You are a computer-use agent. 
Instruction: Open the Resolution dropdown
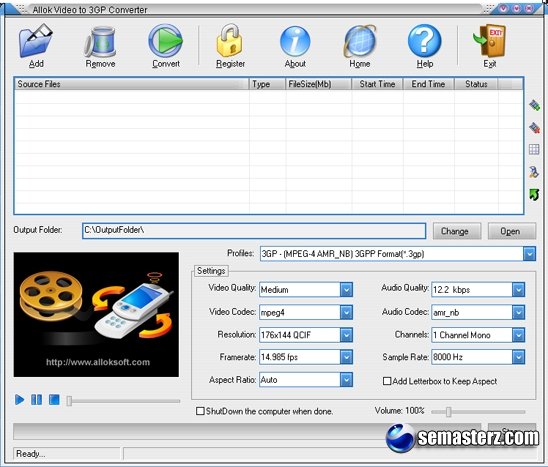346,335
